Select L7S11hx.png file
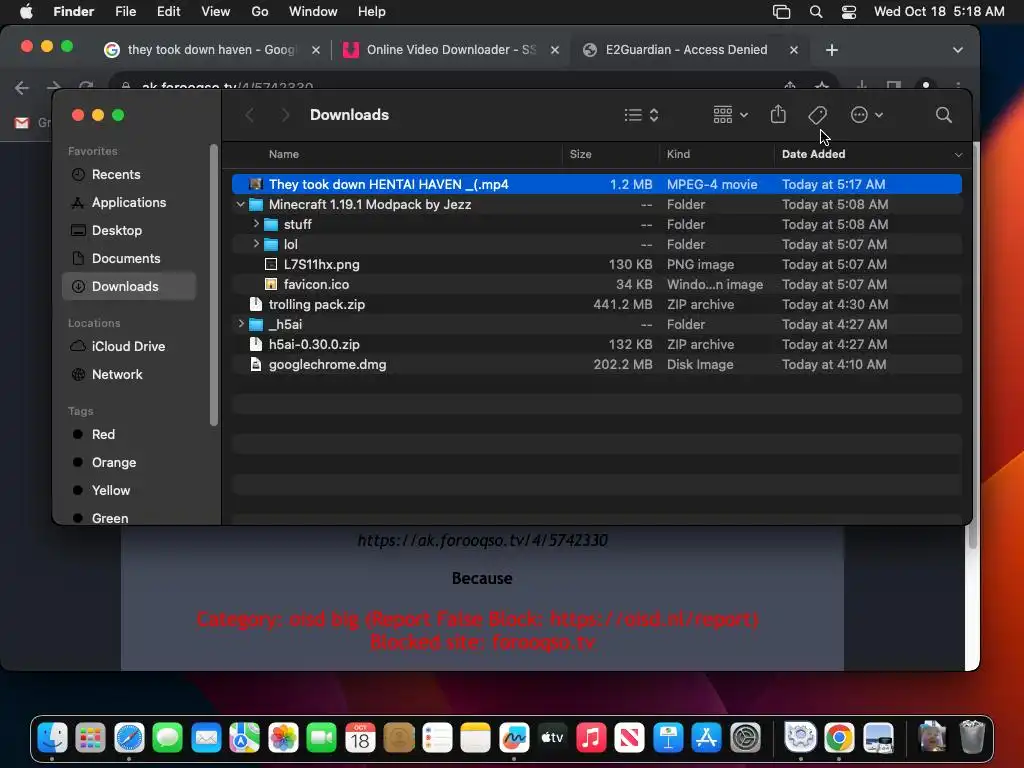Viewport: 1024px width, 768px height. [x=596, y=264]
